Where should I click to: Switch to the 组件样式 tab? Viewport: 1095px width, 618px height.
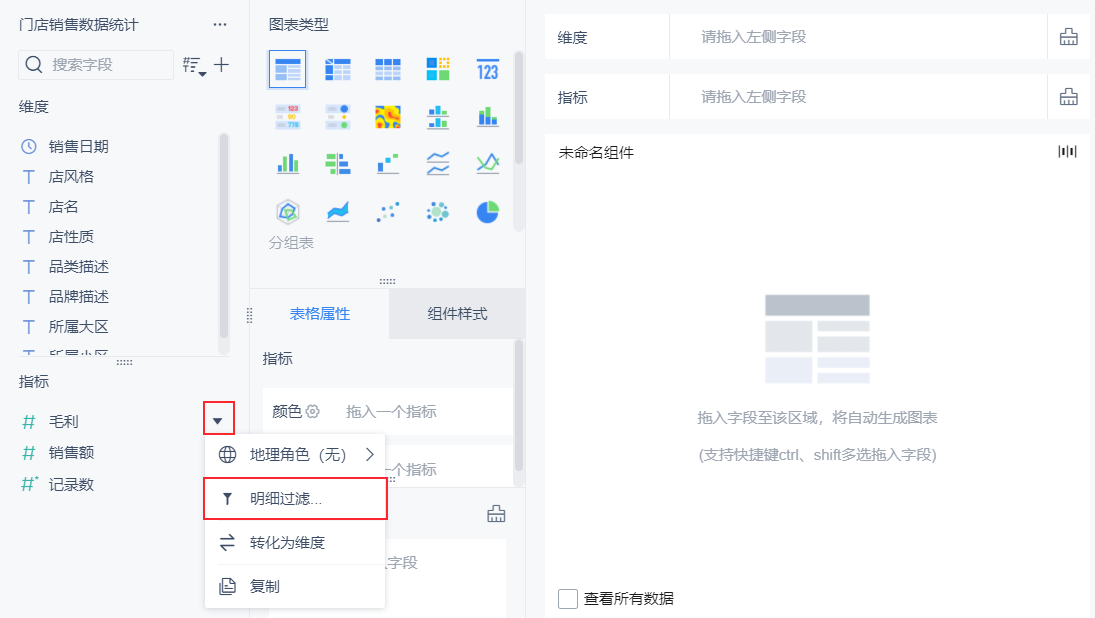pyautogui.click(x=457, y=314)
